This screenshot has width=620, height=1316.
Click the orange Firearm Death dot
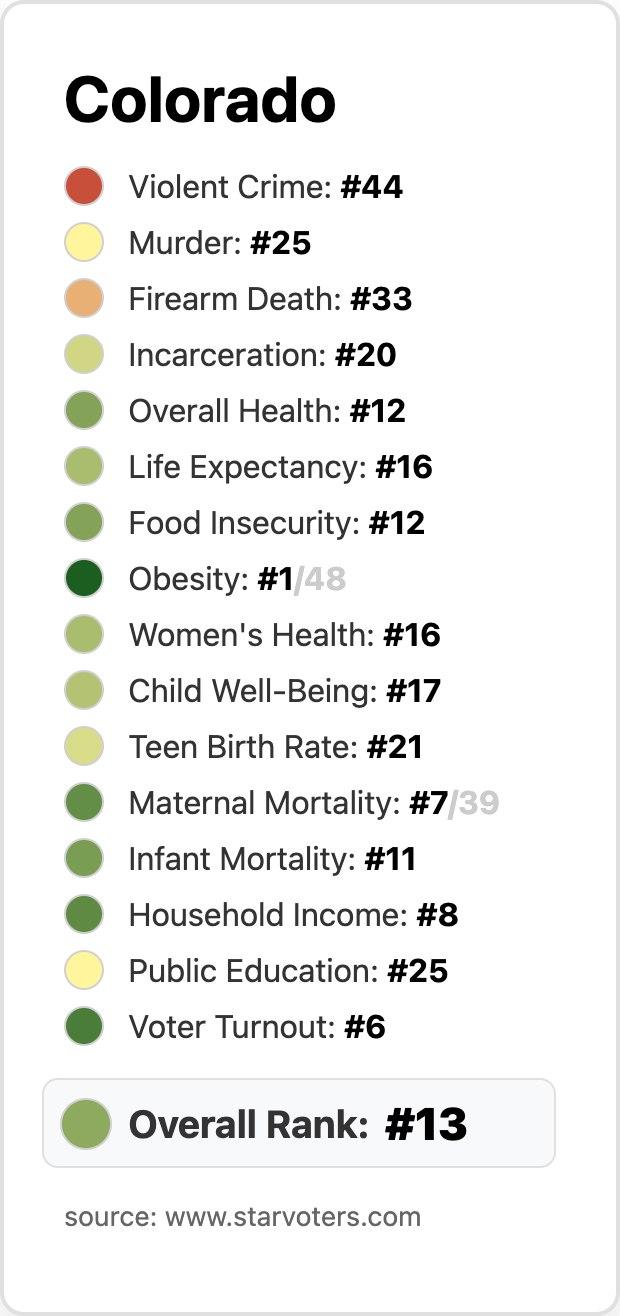(84, 299)
